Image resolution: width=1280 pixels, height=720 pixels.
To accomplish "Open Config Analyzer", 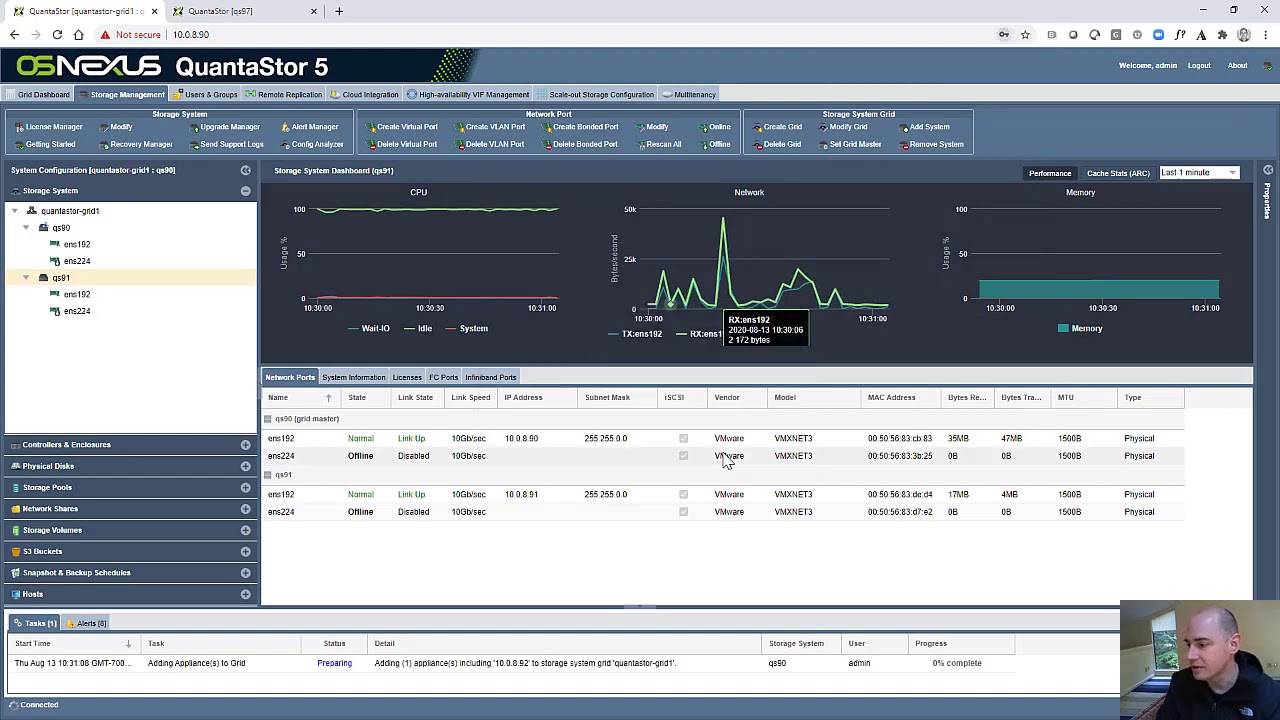I will [x=312, y=144].
